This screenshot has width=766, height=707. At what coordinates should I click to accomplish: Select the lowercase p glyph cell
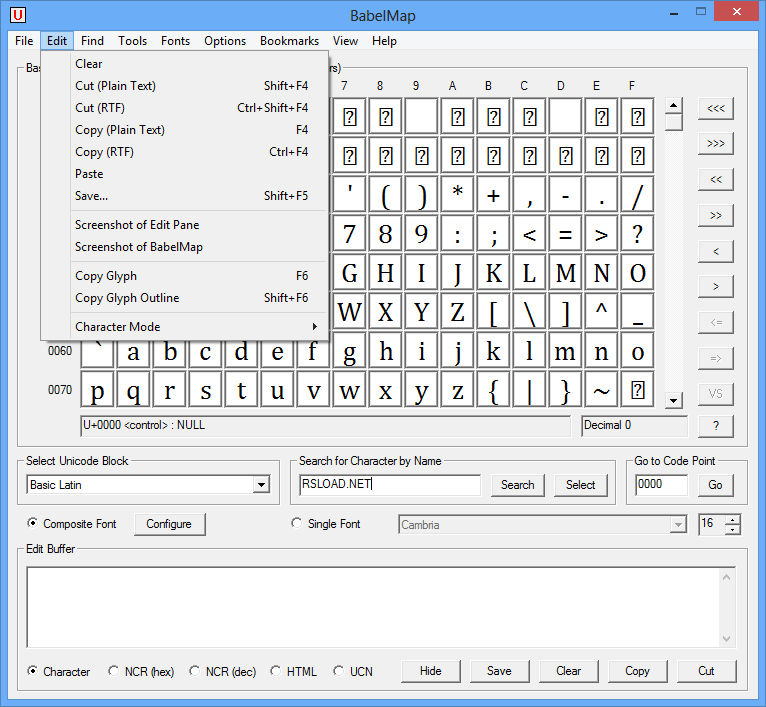coord(97,390)
